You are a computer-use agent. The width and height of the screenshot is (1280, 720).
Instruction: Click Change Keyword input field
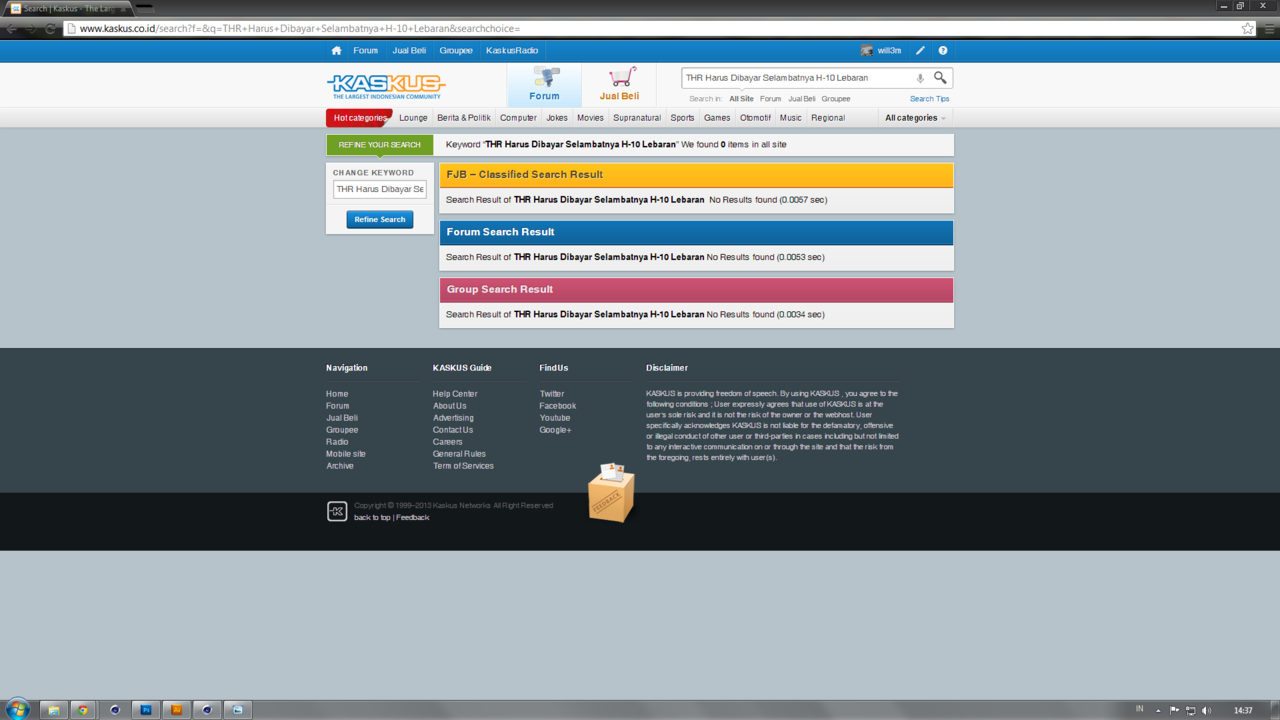380,189
